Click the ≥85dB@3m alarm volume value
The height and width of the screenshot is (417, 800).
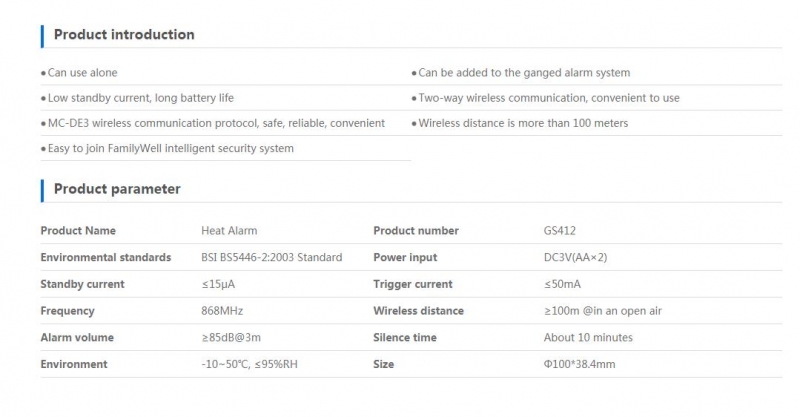pos(233,338)
